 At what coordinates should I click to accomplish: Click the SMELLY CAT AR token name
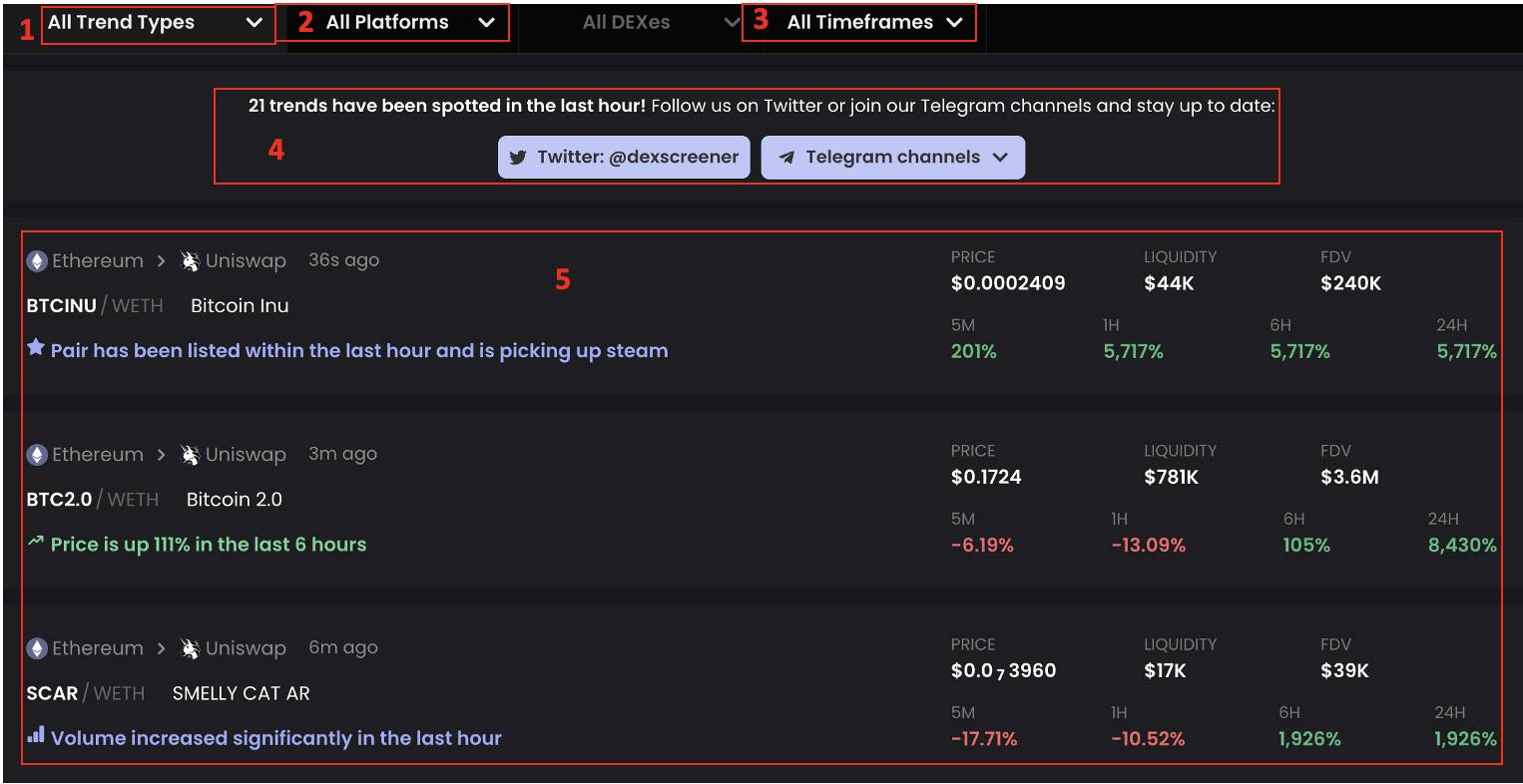[242, 693]
